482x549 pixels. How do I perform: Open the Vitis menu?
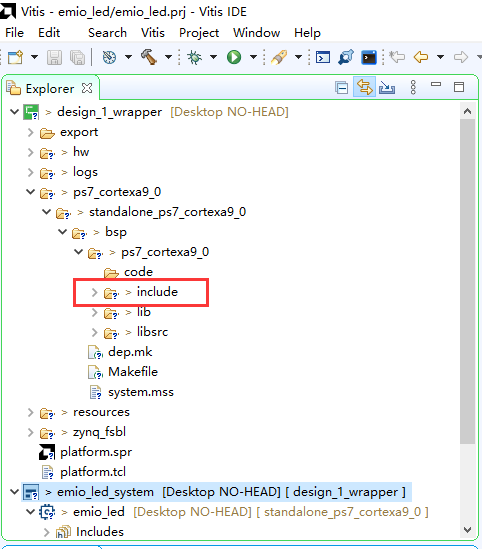[153, 33]
